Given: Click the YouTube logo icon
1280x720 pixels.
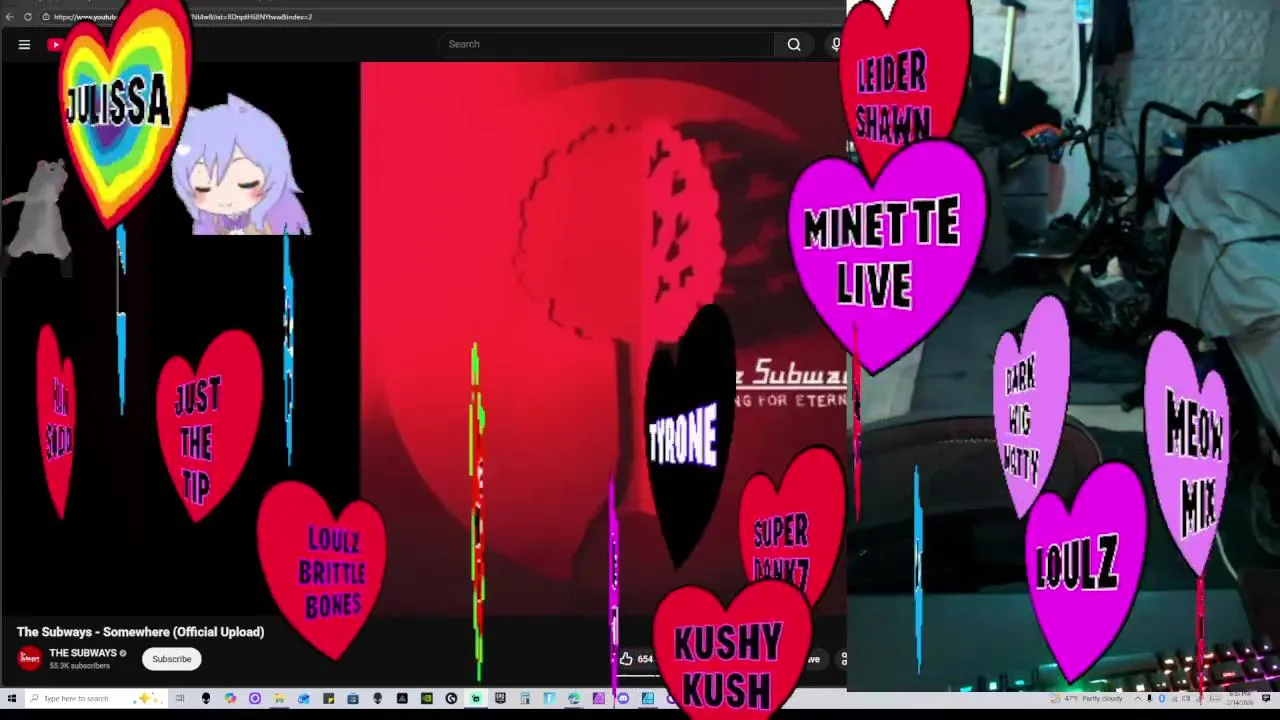Looking at the screenshot, I should tap(54, 44).
